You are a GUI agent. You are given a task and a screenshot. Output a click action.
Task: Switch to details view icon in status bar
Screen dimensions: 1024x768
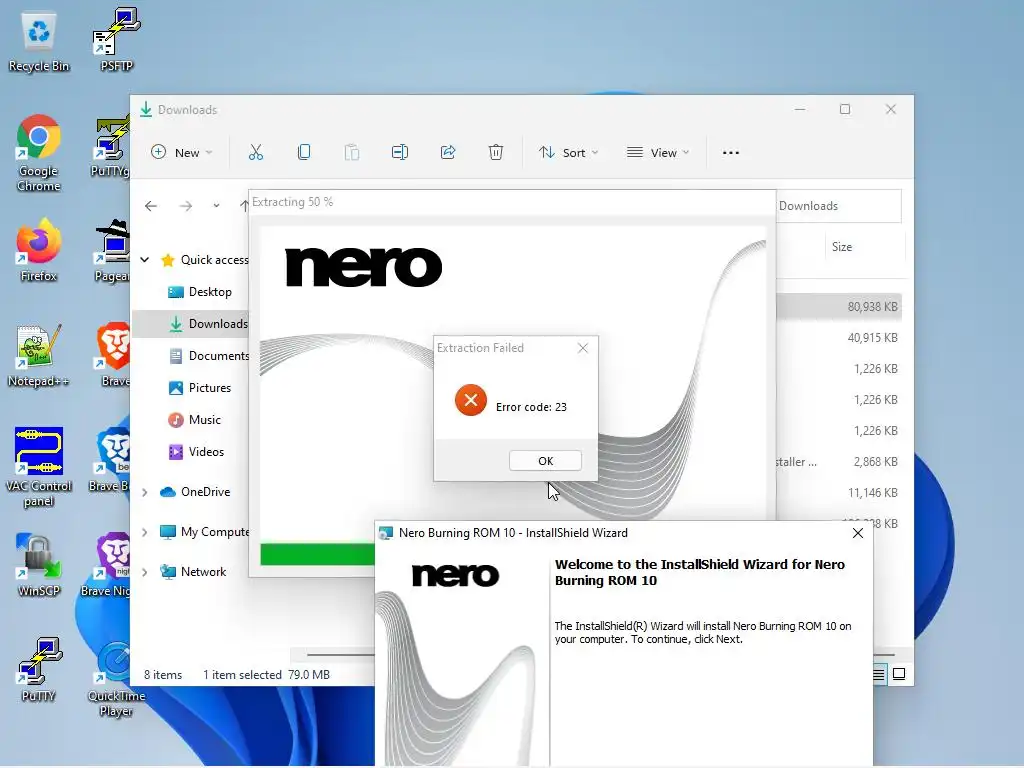pyautogui.click(x=879, y=674)
